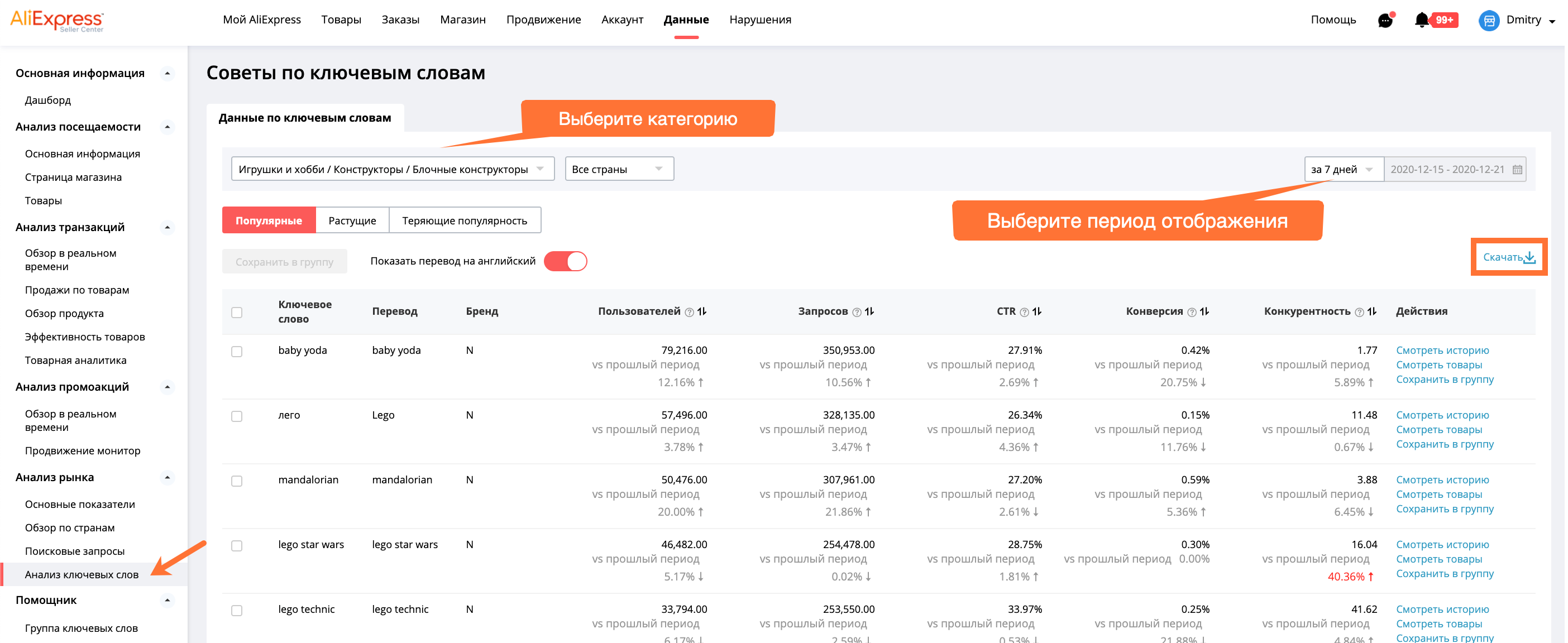Disable the English translation toggle
Viewport: 1568px width, 643px height.
(x=567, y=262)
